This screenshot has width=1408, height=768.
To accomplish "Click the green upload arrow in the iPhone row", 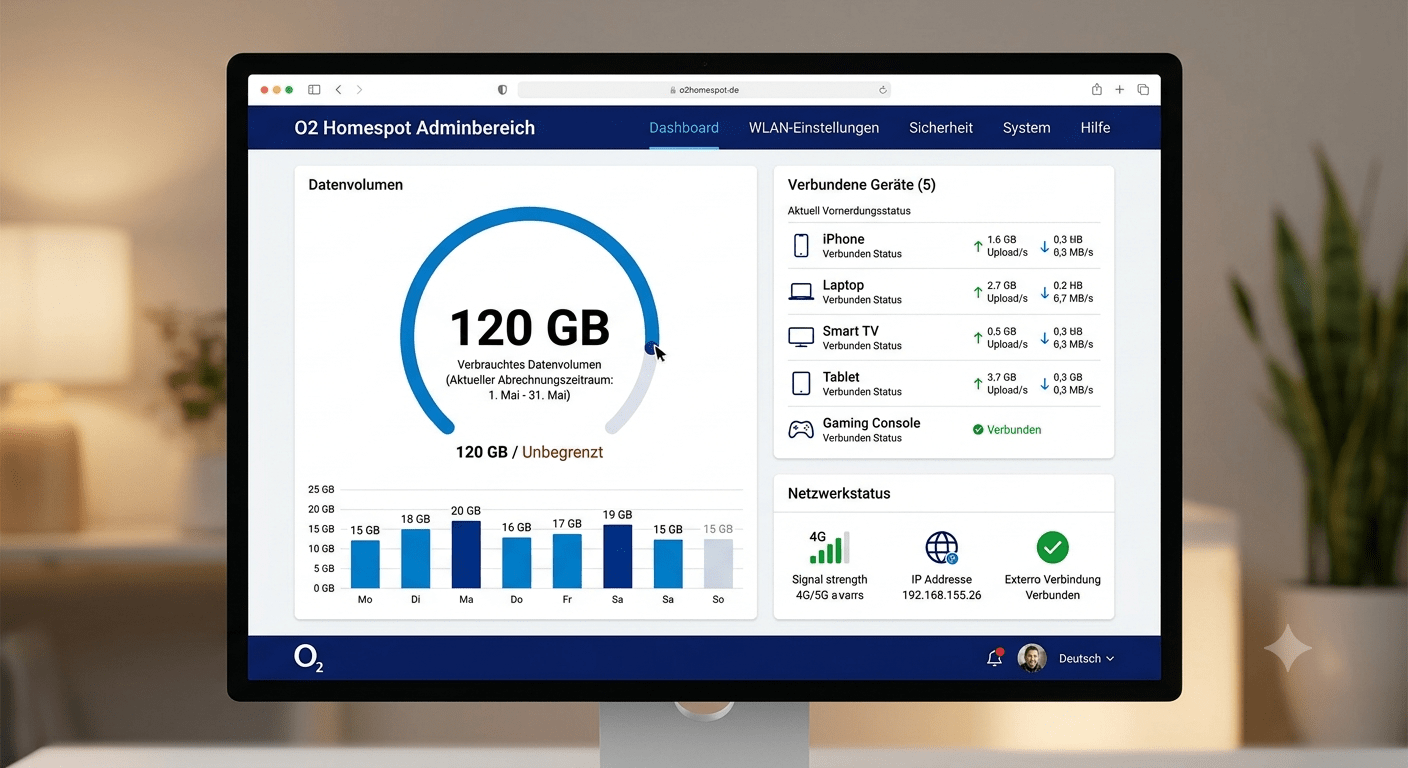I will (978, 246).
